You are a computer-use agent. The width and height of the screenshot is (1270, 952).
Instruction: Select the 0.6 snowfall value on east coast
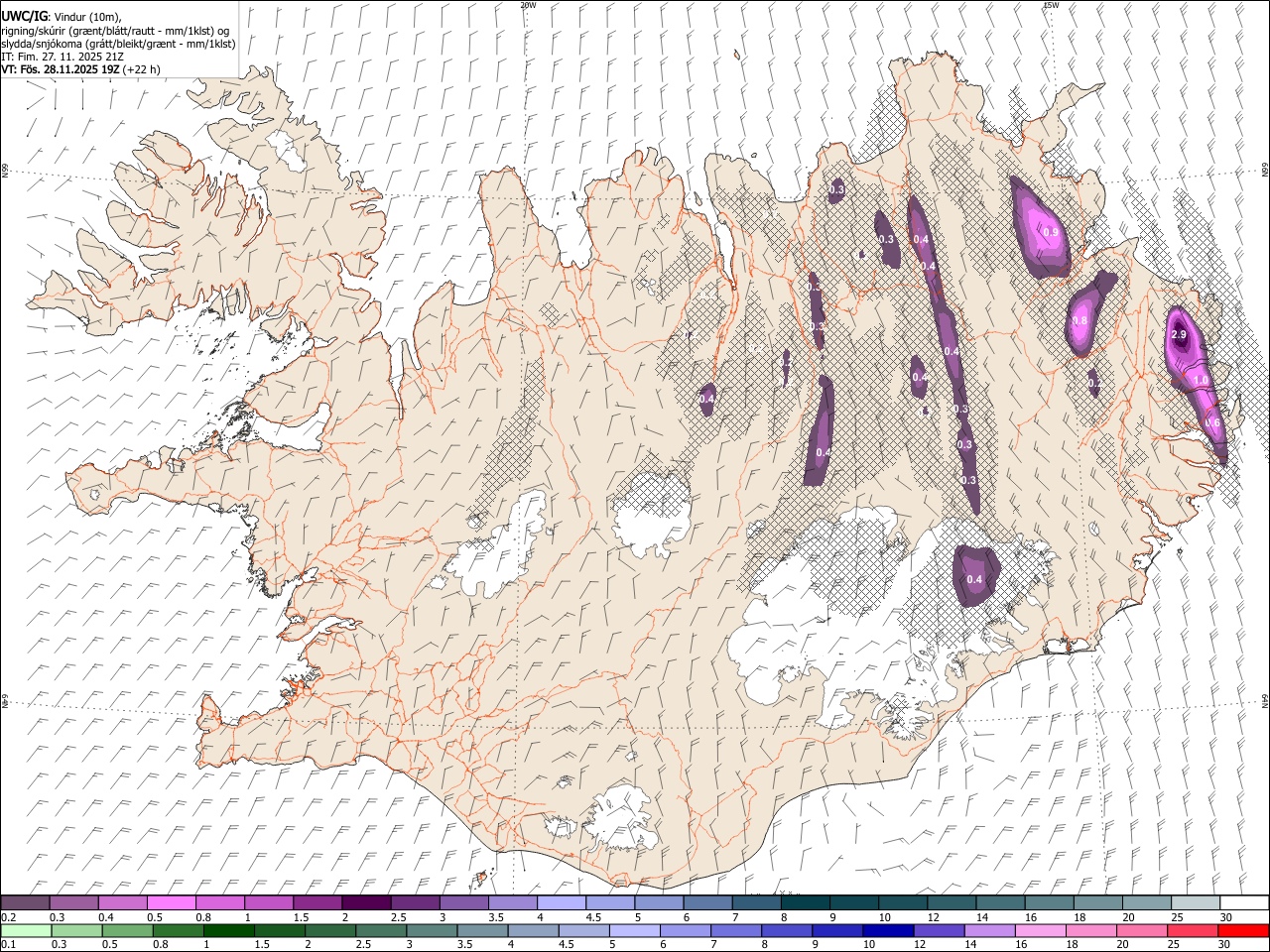pos(1212,422)
